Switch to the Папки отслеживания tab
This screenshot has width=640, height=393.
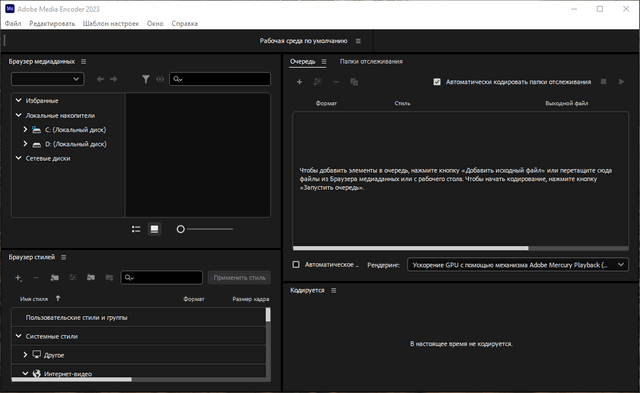(371, 62)
